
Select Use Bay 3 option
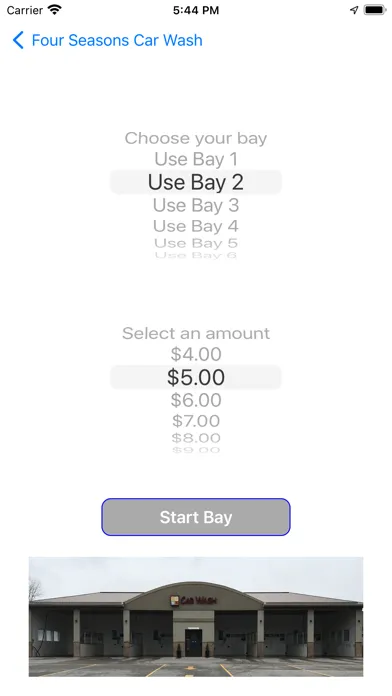(x=196, y=205)
